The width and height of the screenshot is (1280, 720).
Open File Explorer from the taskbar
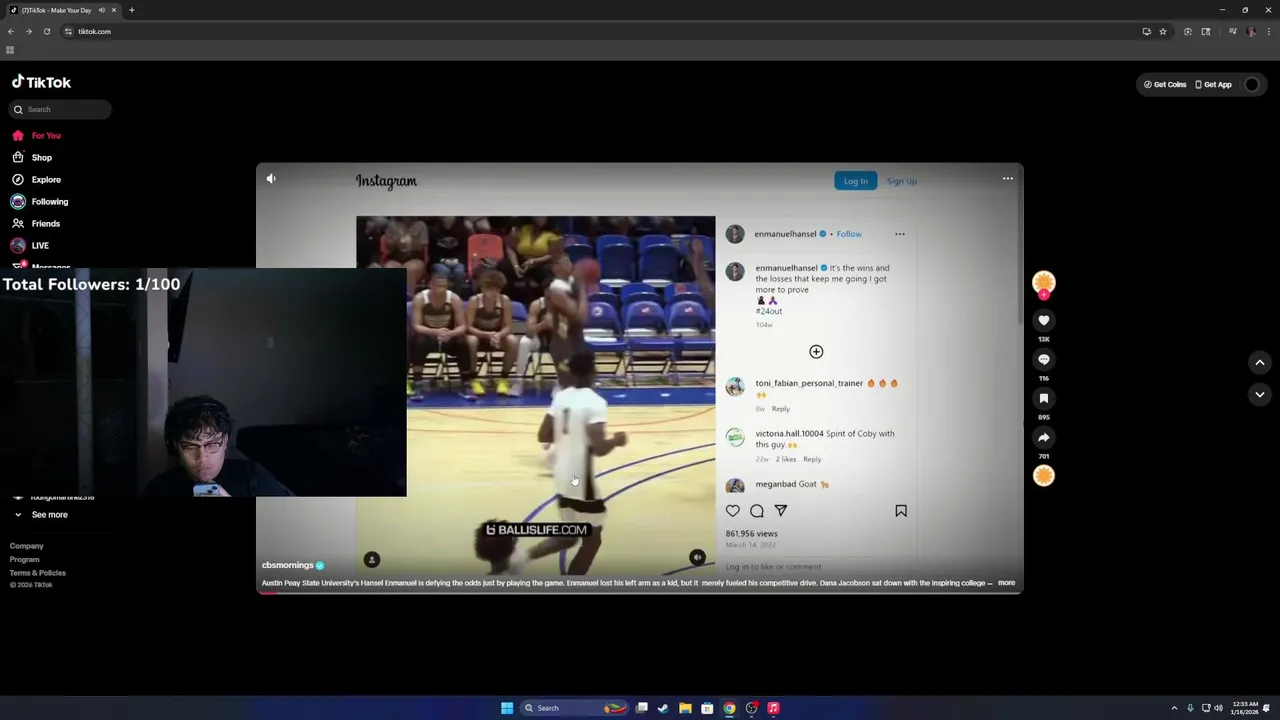click(x=685, y=708)
